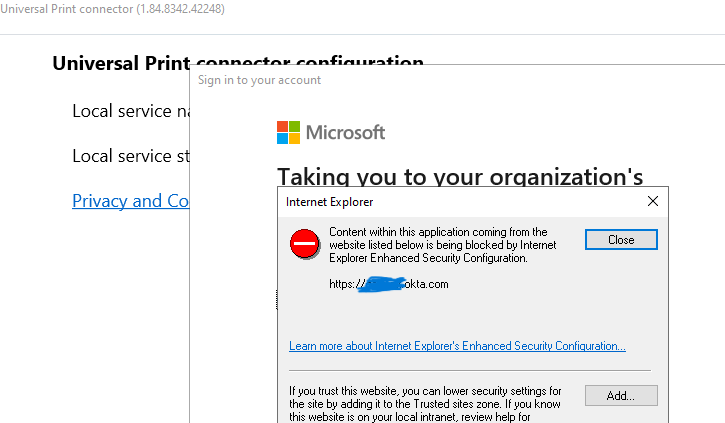Open the Enhanced Security Configuration learn more link

(457, 346)
